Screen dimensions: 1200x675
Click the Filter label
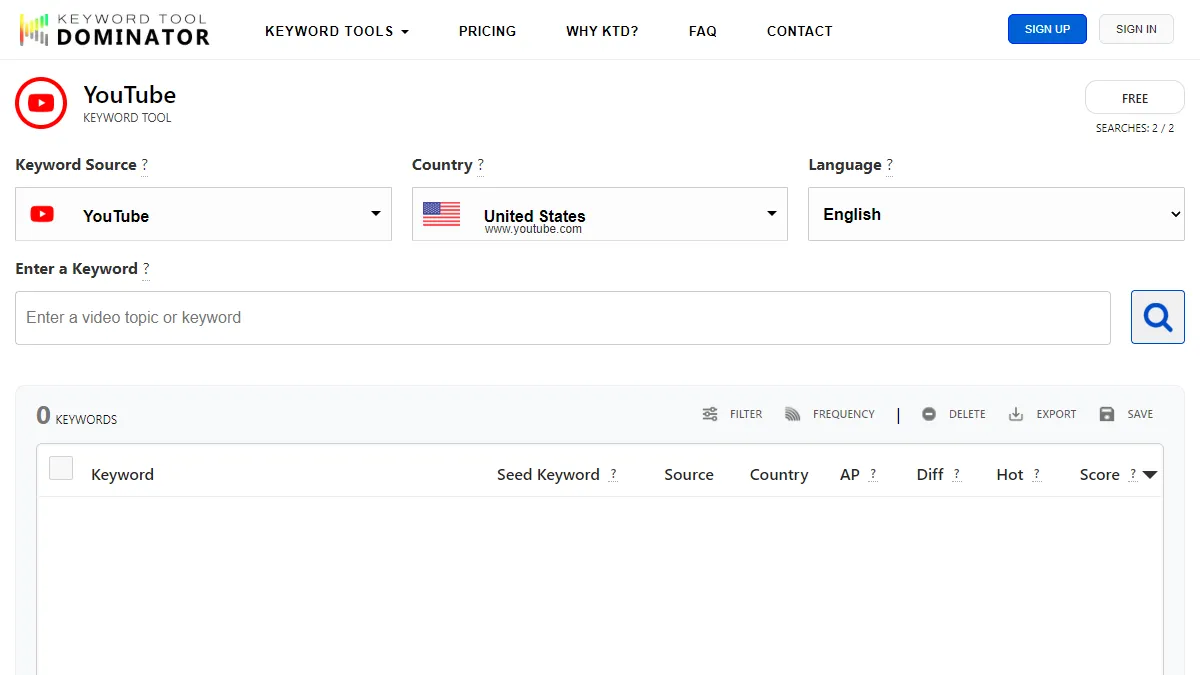(x=746, y=414)
